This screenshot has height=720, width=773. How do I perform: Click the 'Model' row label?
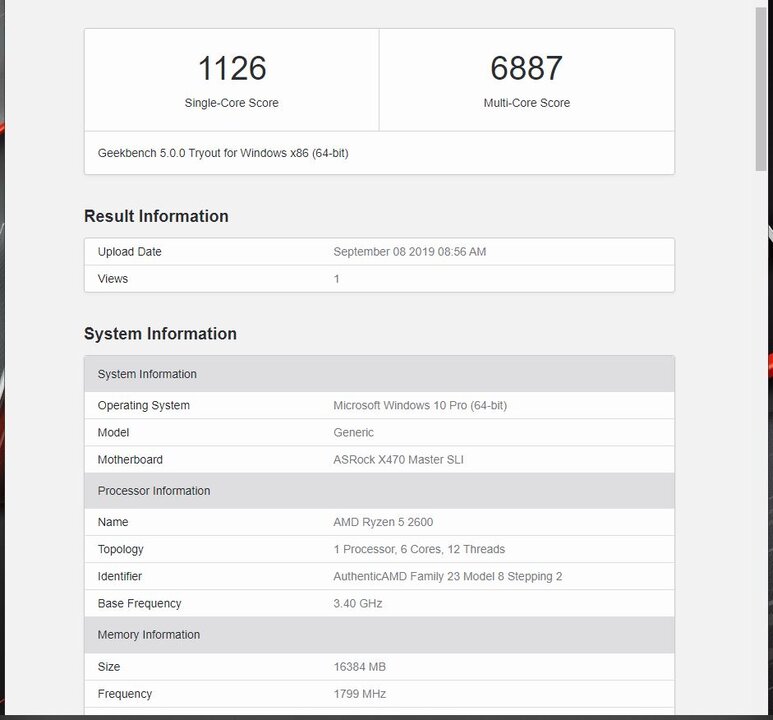pos(113,433)
